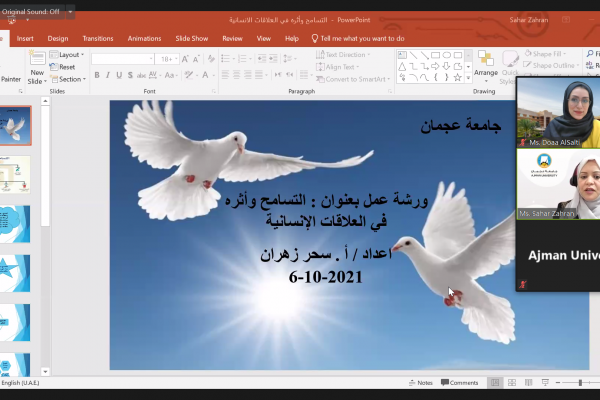
Task: Click the Italic formatting icon
Action: pos(107,77)
